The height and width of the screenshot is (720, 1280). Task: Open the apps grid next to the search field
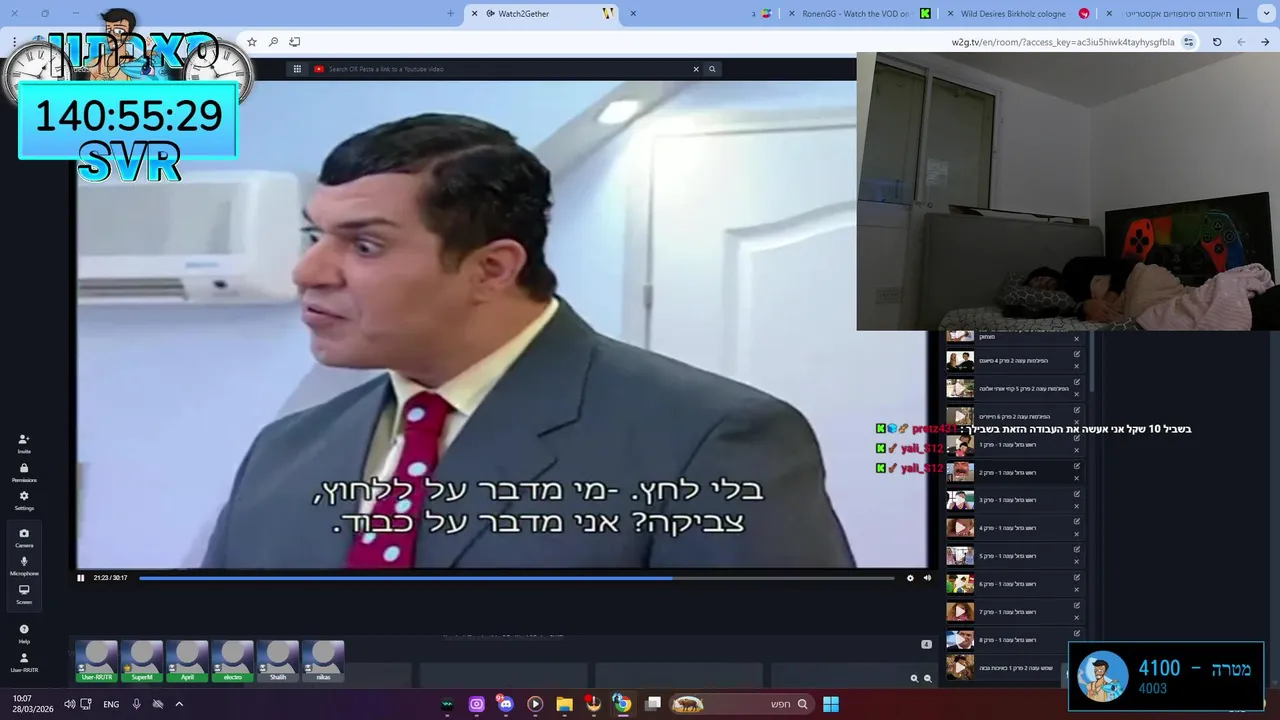pos(297,69)
